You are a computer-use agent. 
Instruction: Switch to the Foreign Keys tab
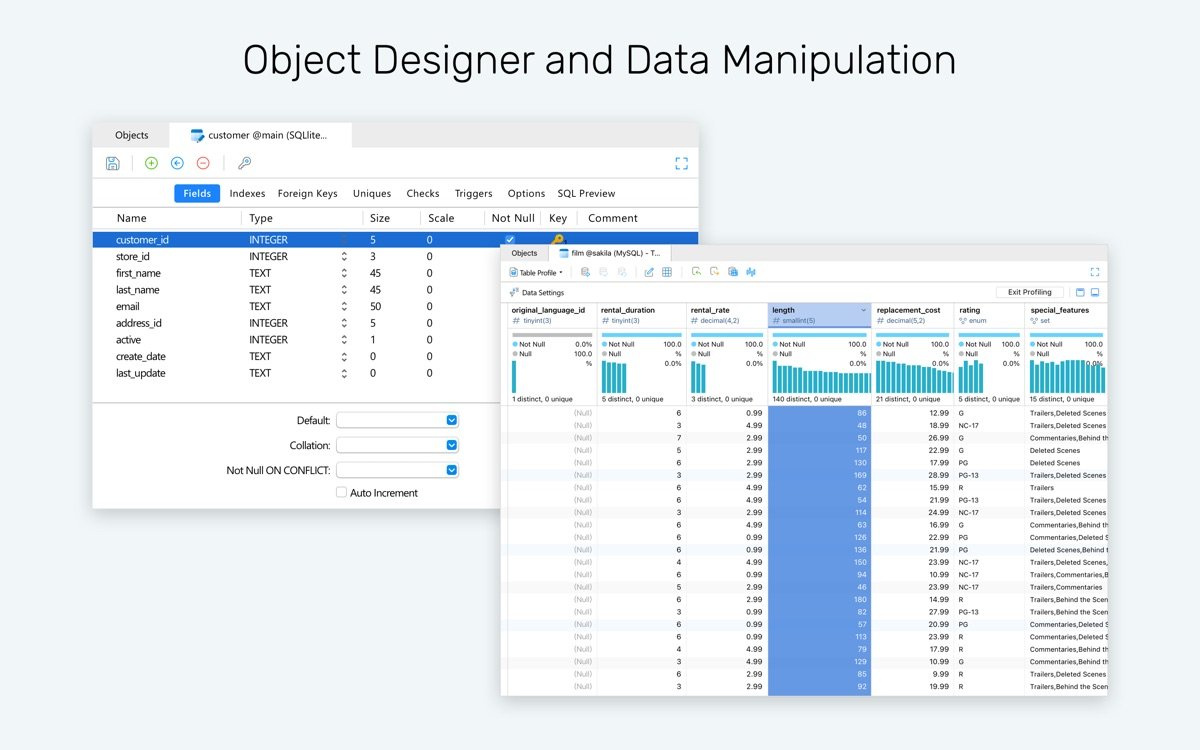[x=307, y=194]
